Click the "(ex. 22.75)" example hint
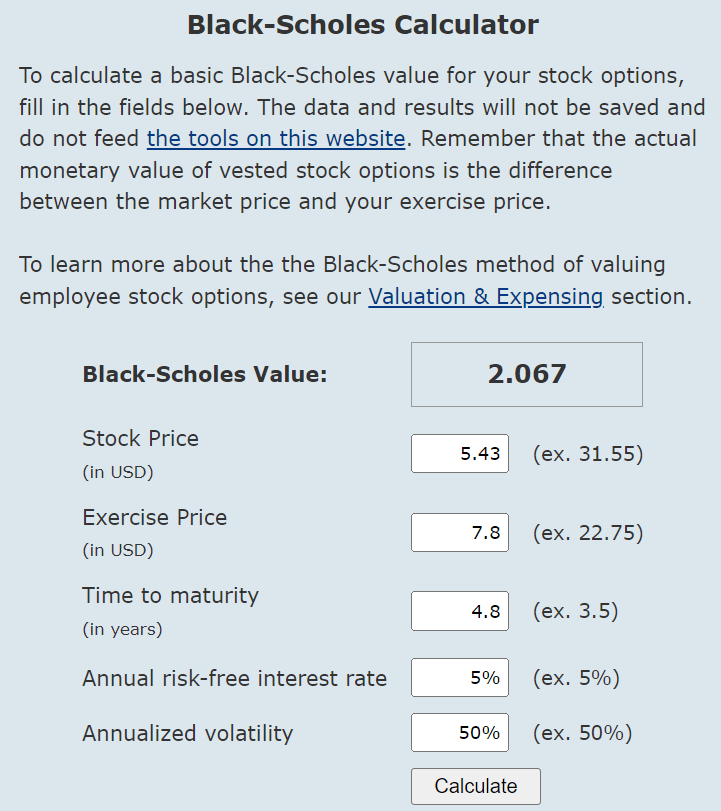The width and height of the screenshot is (721, 811). coord(588,533)
